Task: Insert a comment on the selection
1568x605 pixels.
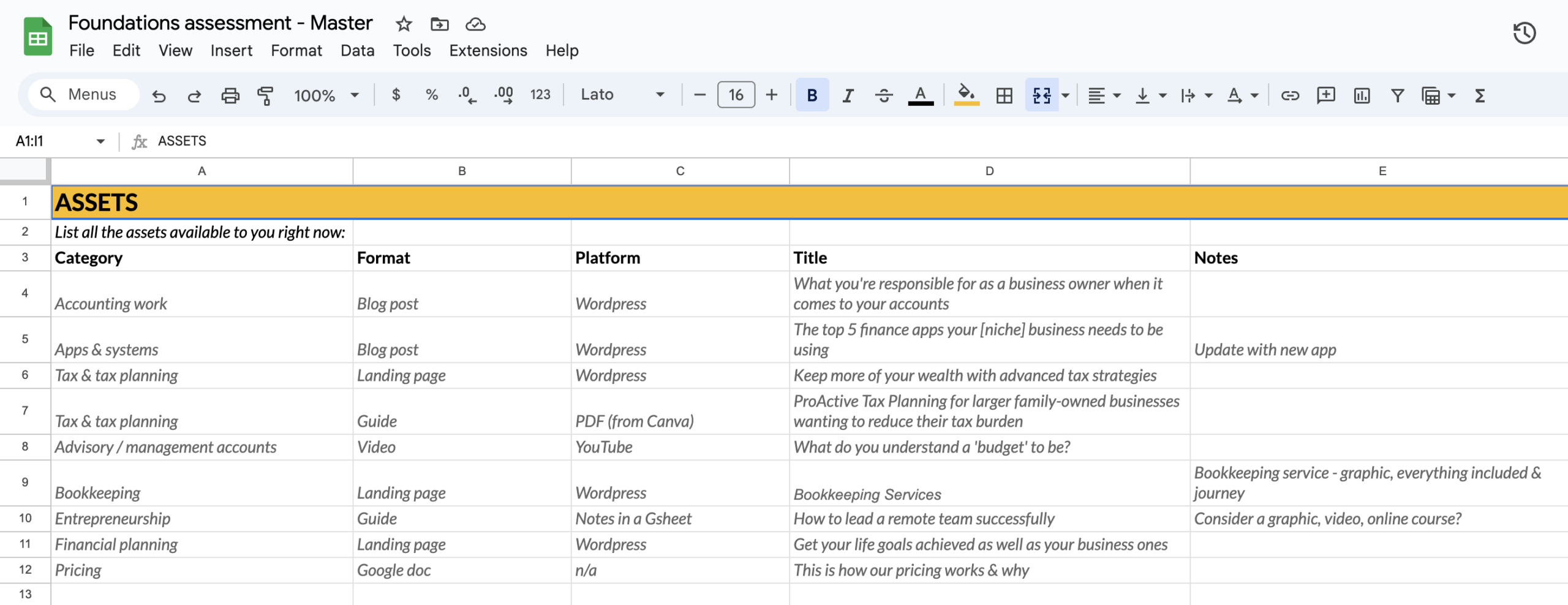Action: [x=1325, y=95]
